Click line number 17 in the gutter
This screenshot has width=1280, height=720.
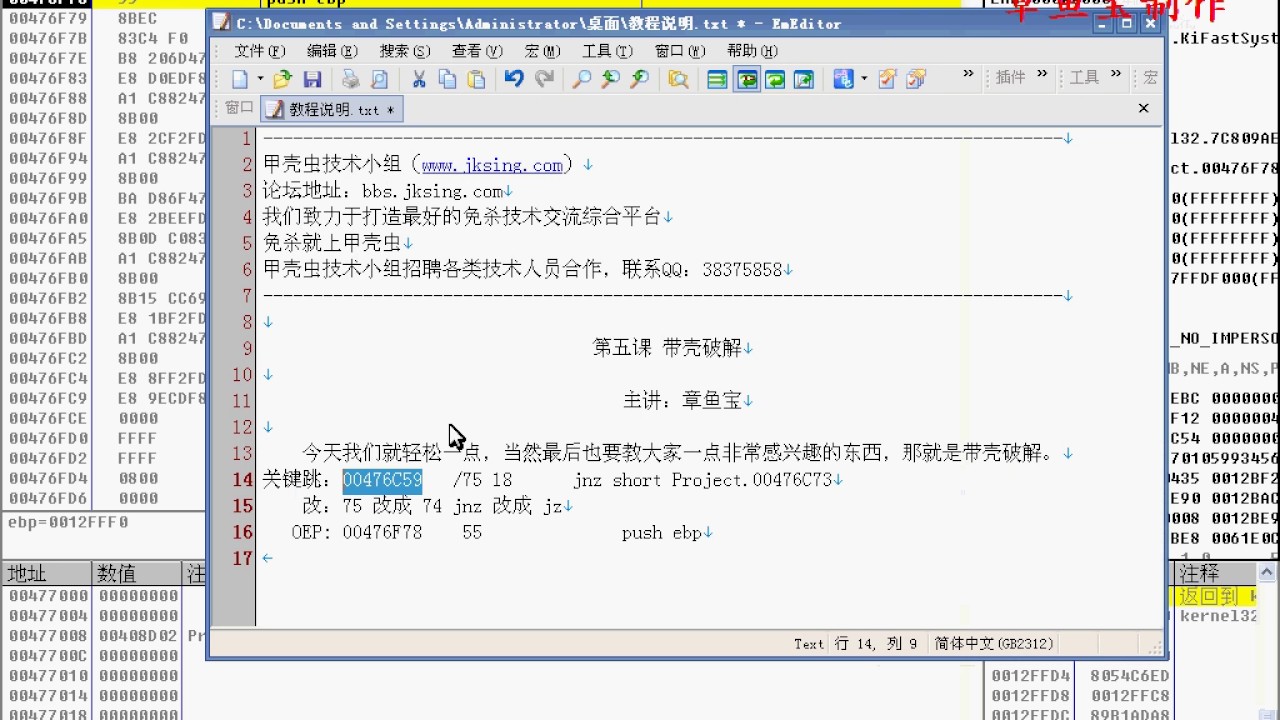coord(242,558)
